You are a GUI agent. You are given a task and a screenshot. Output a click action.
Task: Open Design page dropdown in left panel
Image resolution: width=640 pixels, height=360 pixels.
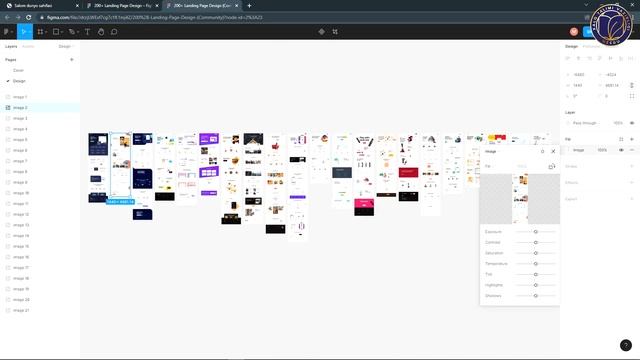(66, 47)
